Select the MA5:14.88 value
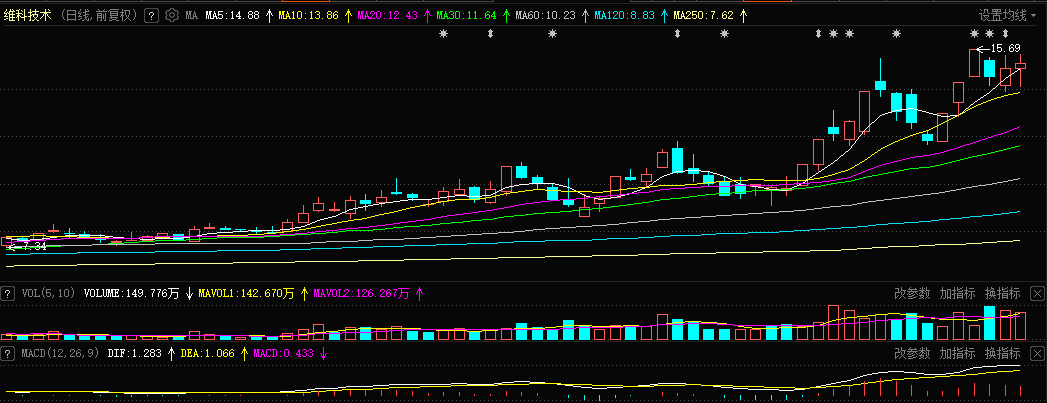1047x403 pixels. [232, 15]
